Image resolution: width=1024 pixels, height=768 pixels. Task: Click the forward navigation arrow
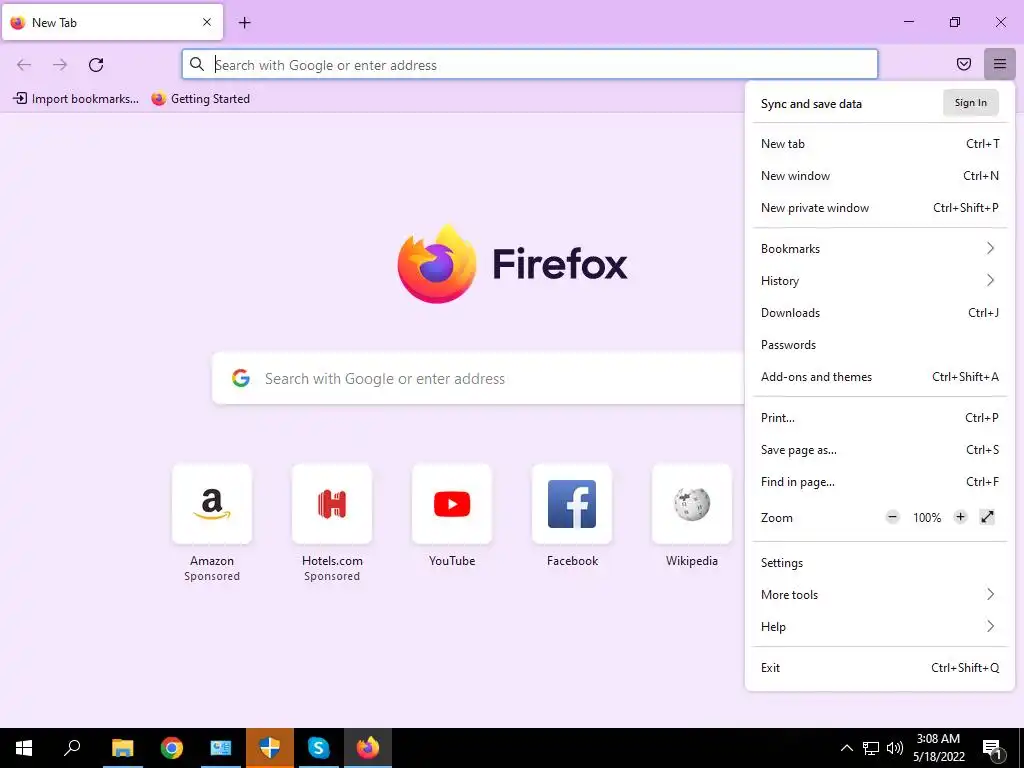coord(60,65)
